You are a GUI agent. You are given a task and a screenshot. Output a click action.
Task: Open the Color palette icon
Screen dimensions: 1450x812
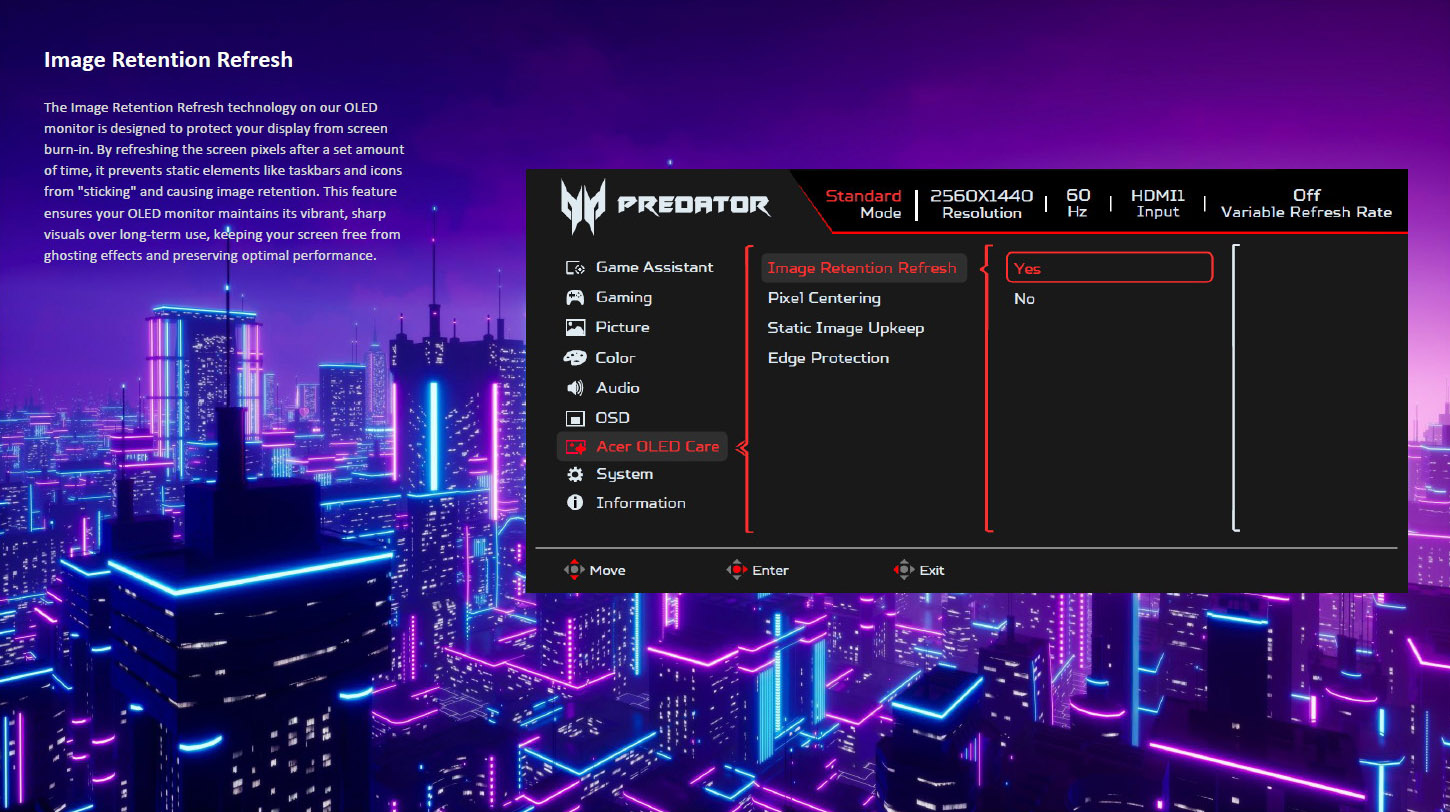[575, 358]
